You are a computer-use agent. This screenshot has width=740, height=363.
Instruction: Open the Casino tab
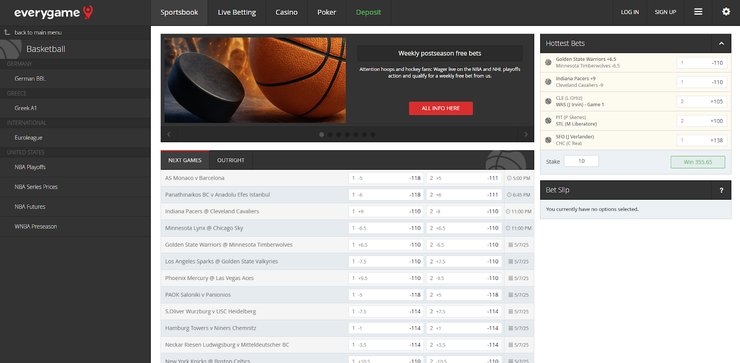[286, 12]
